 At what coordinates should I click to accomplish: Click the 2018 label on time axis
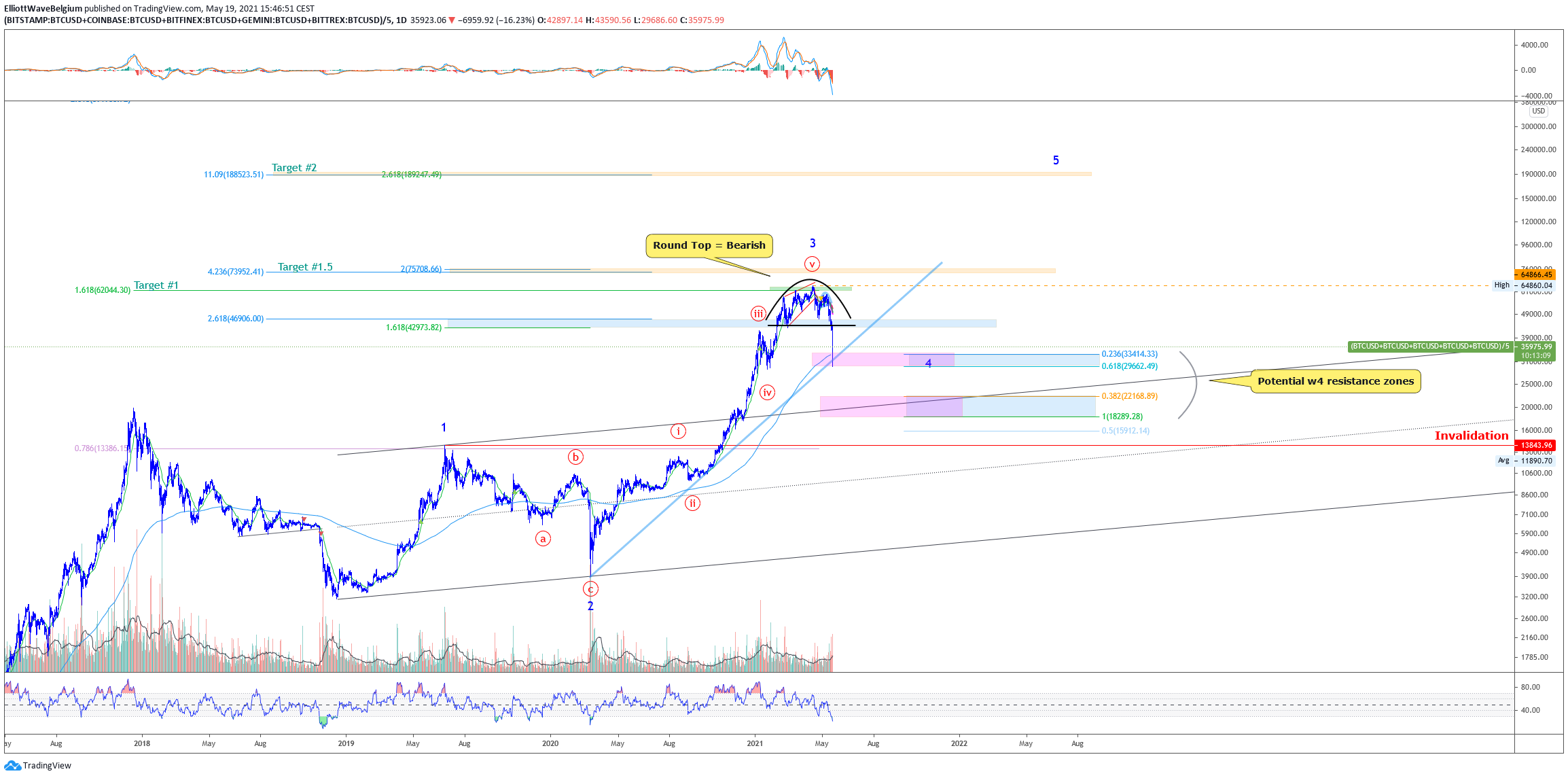coord(142,743)
